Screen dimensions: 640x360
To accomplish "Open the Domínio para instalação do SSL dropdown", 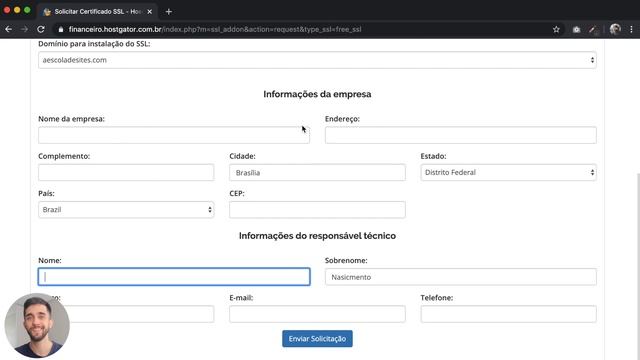I will pyautogui.click(x=317, y=60).
